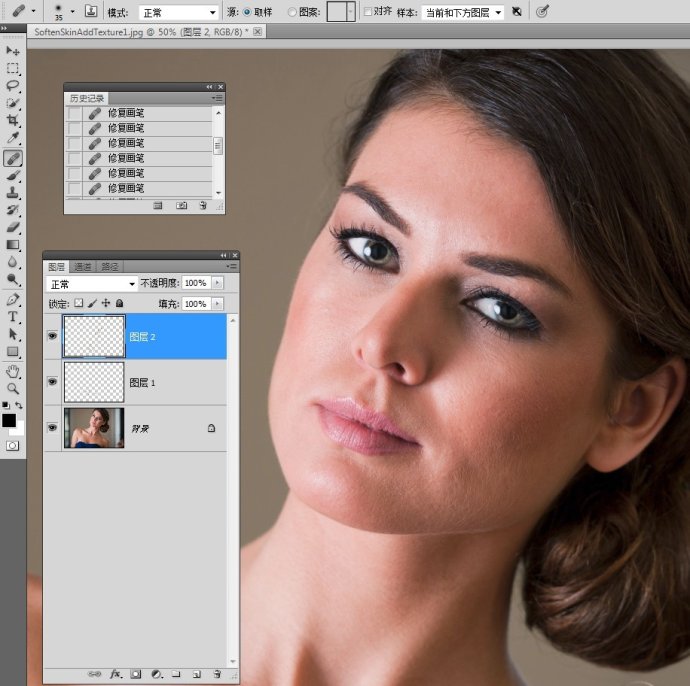Select the Path Selection arrow tool
Screen dimensions: 690x686
click(x=13, y=334)
